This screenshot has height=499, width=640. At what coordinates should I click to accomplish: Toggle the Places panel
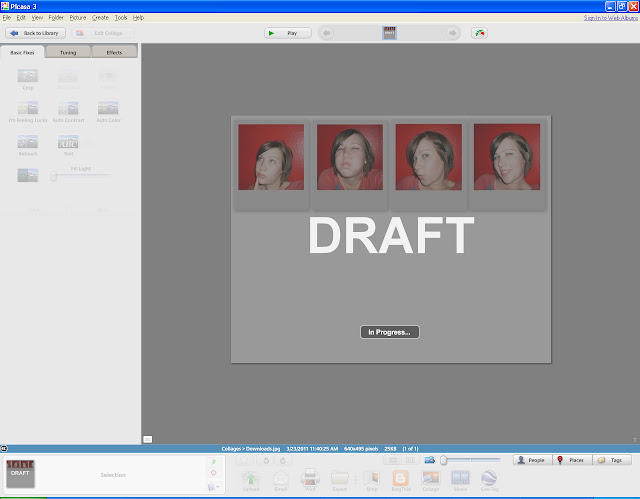coord(573,460)
